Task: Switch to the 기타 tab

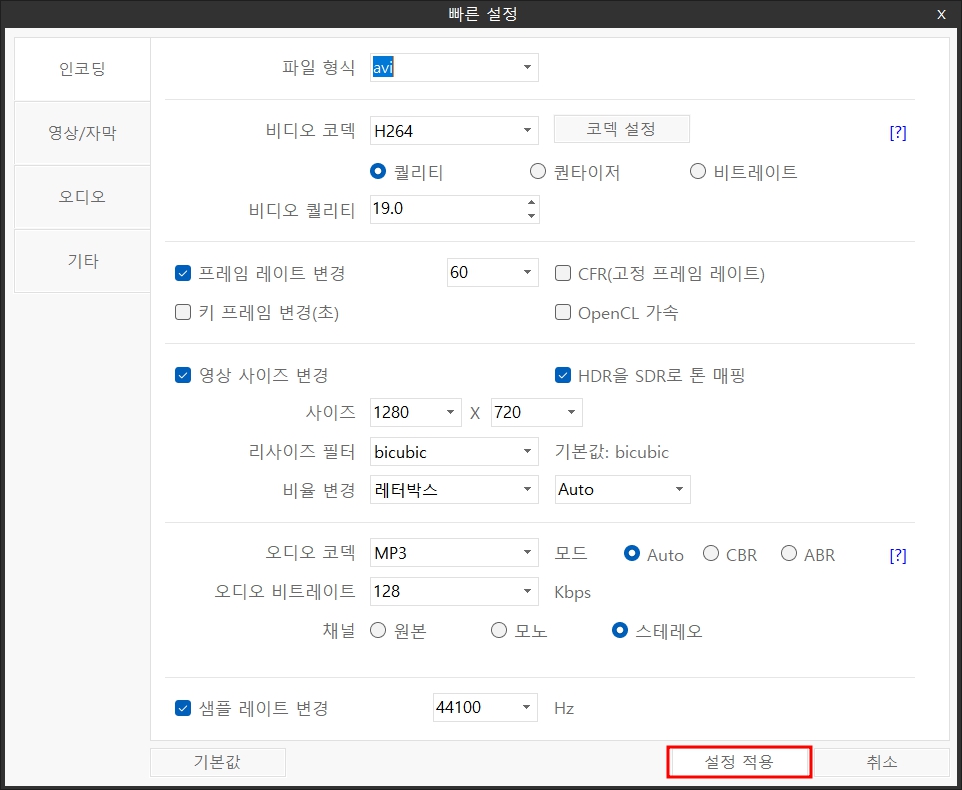Action: pyautogui.click(x=82, y=260)
